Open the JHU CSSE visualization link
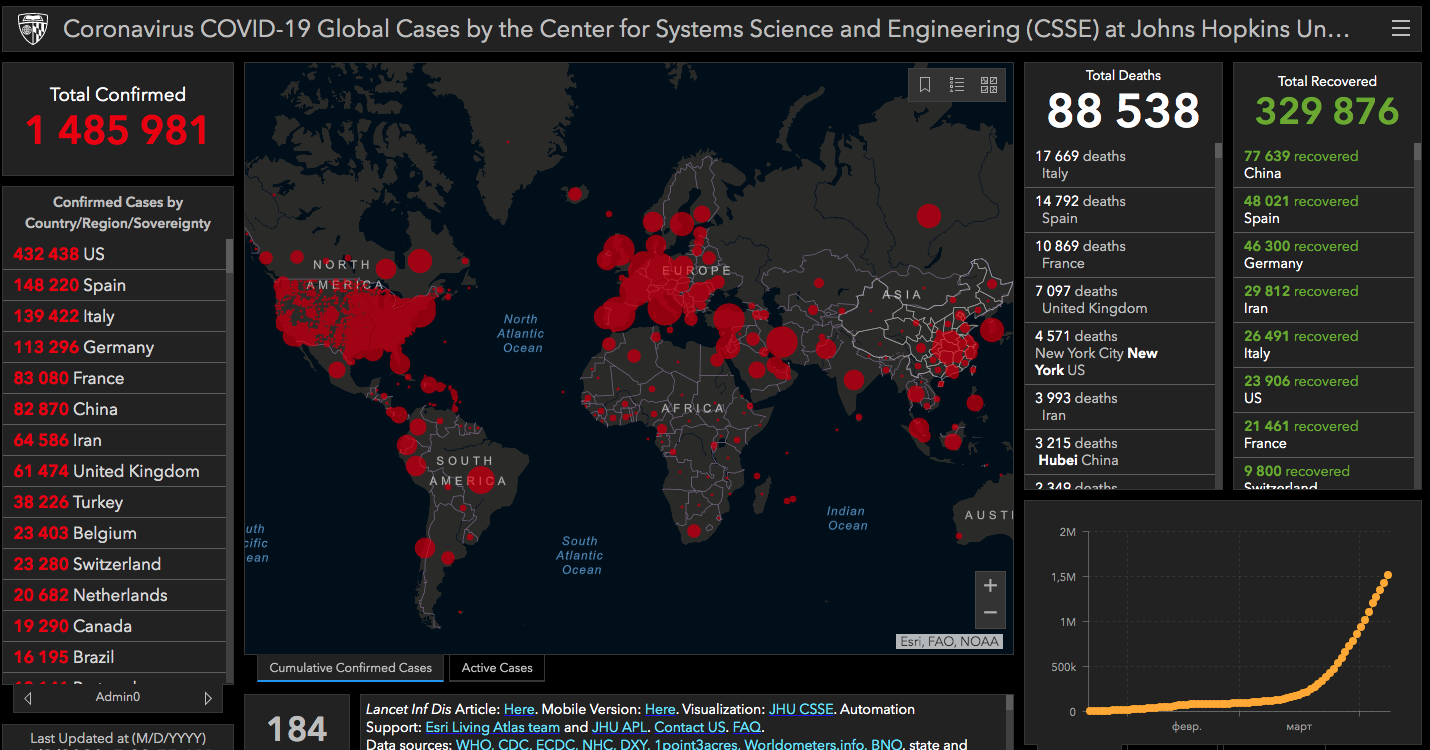This screenshot has height=750, width=1430. [x=801, y=709]
